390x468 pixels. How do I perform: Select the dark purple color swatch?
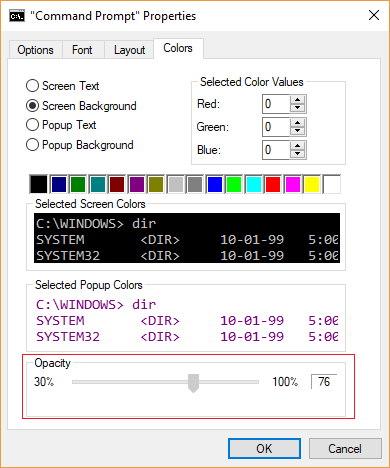point(137,184)
